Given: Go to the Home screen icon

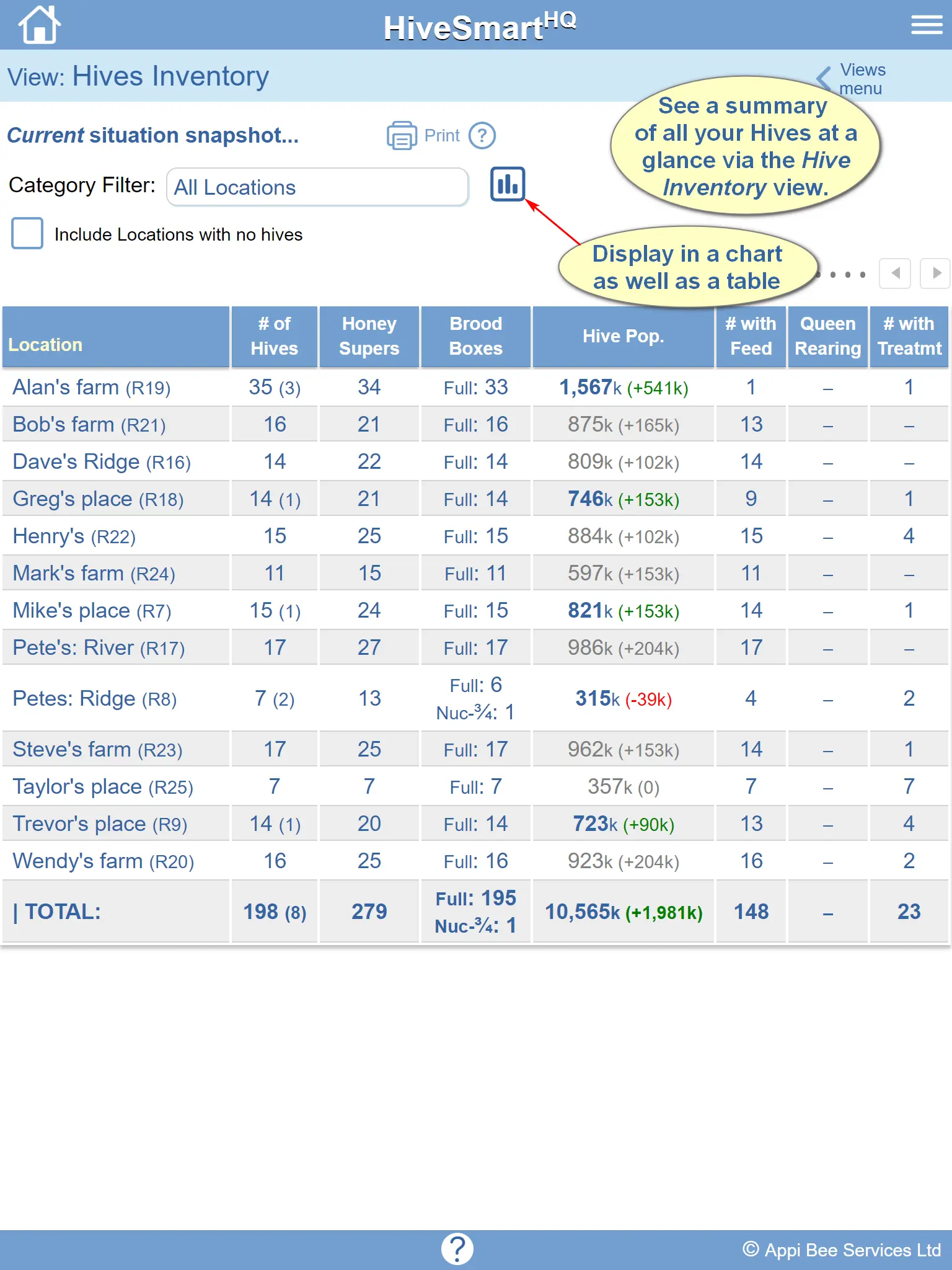Looking at the screenshot, I should 40,25.
